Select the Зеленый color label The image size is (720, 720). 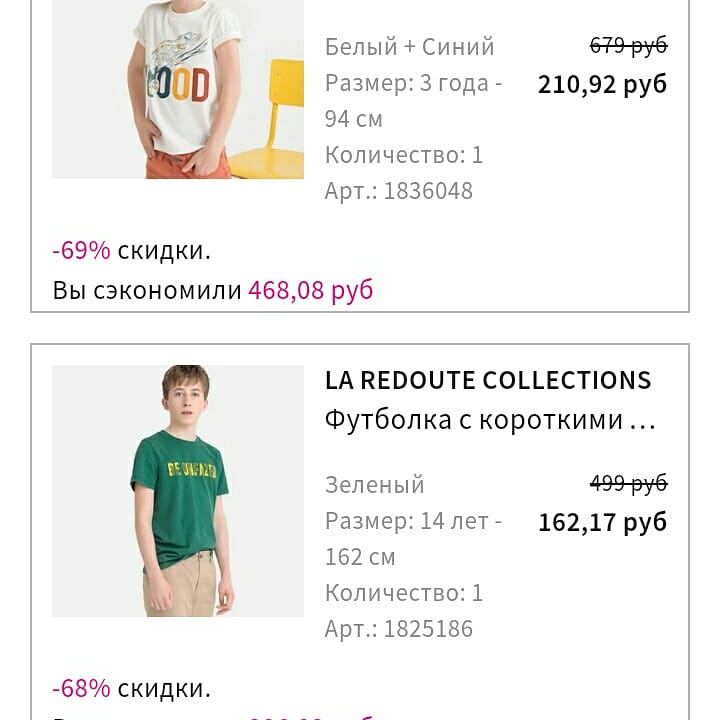coord(374,485)
